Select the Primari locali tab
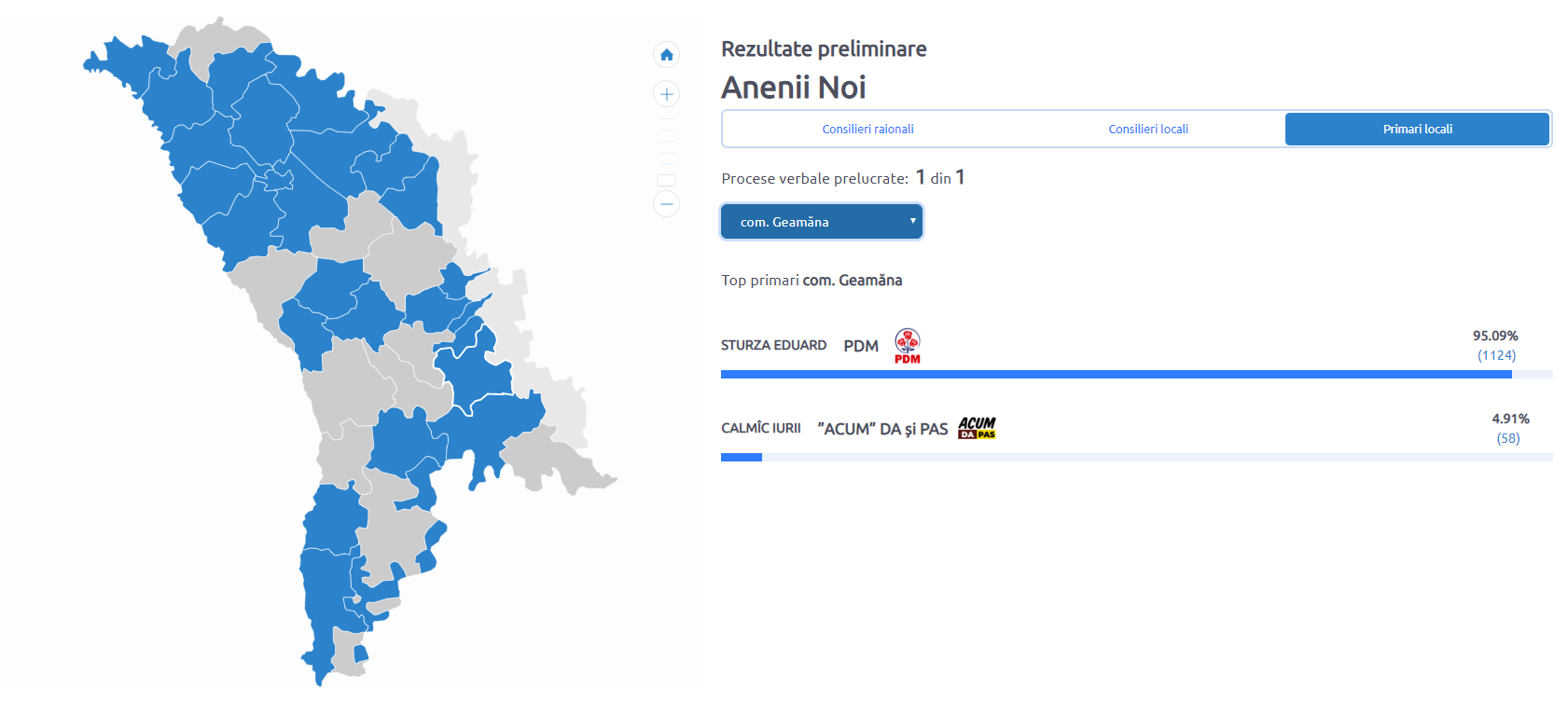 [1418, 130]
